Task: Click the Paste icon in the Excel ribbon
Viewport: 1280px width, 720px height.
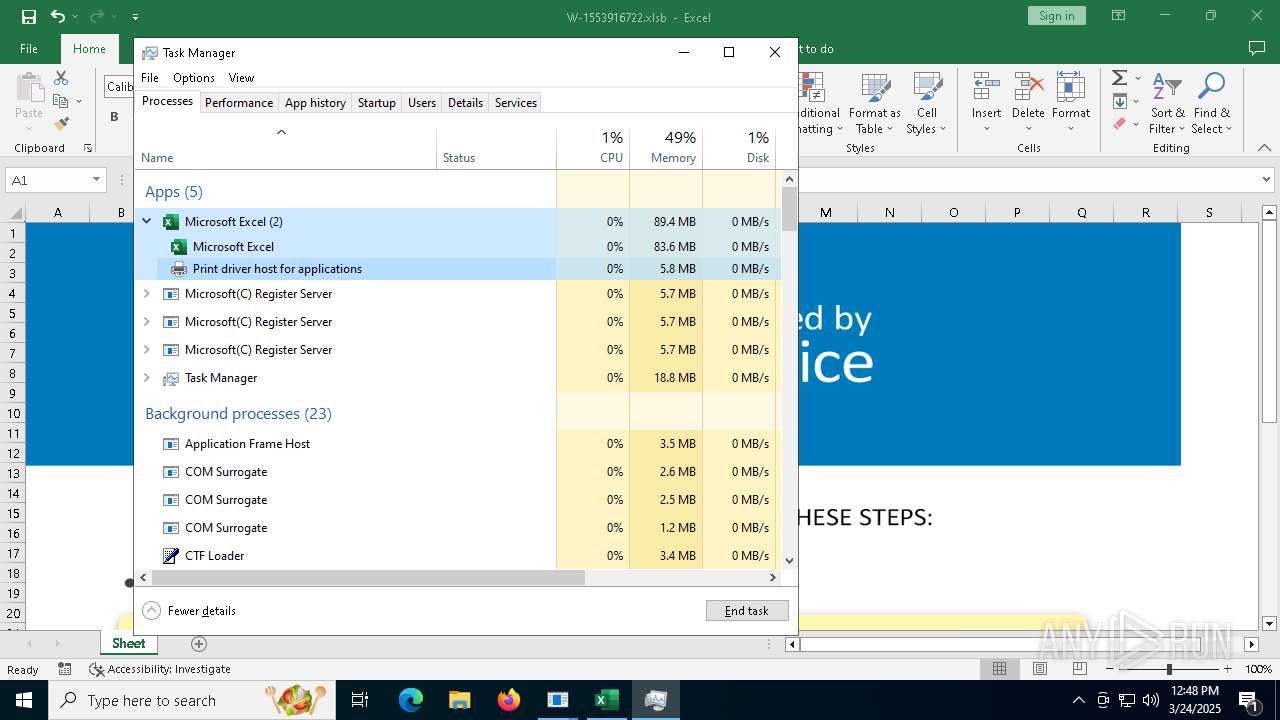Action: point(29,89)
